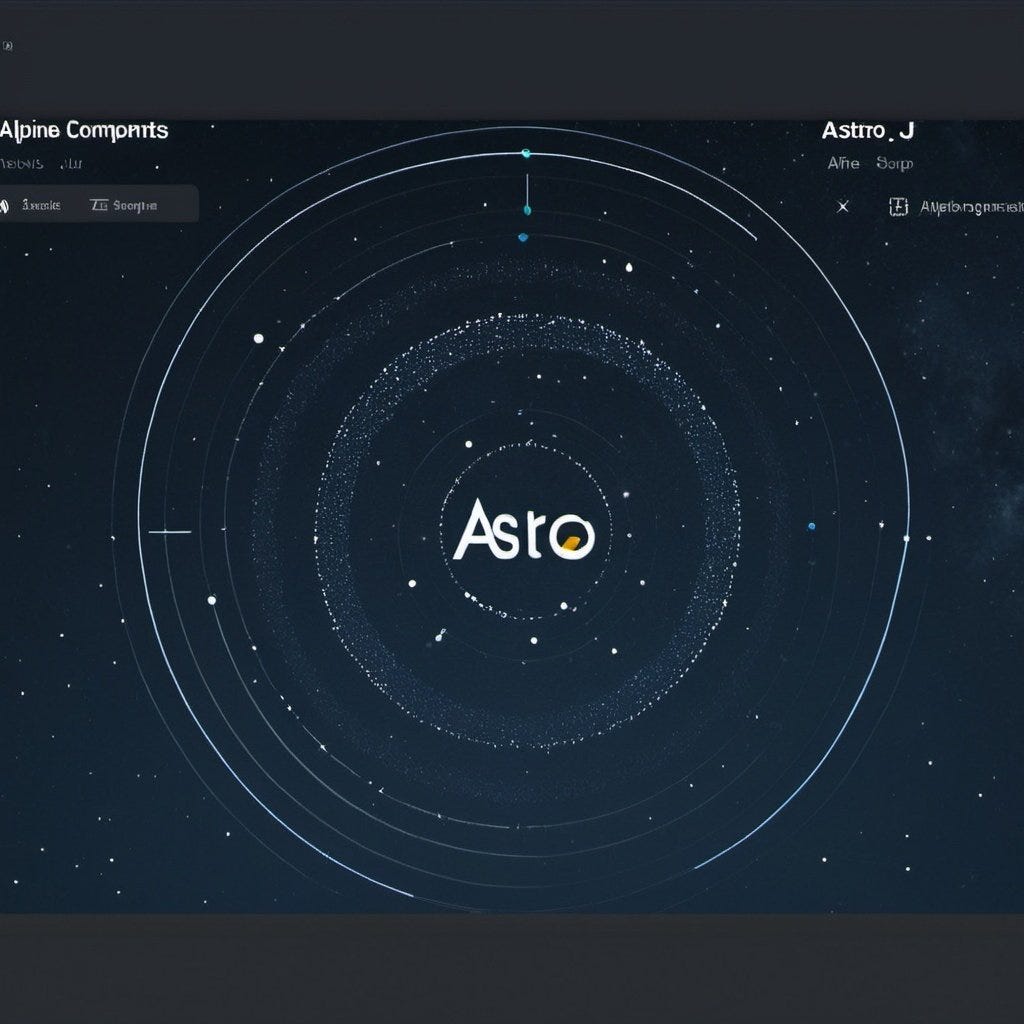Select the square grid icon beside Aletovogrisis label
Viewport: 1024px width, 1024px height.
(898, 205)
